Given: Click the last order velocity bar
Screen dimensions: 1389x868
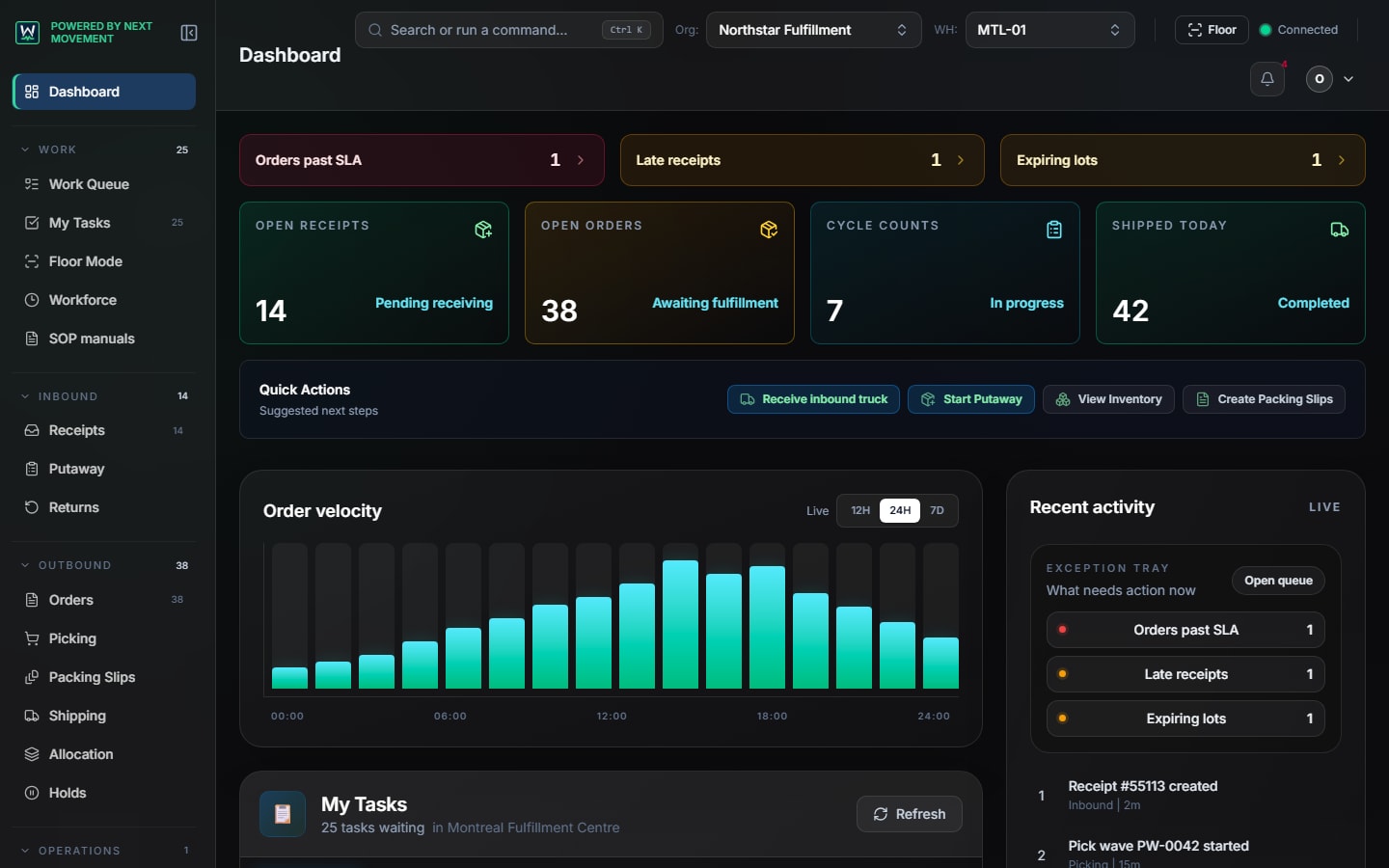Looking at the screenshot, I should pyautogui.click(x=940, y=663).
